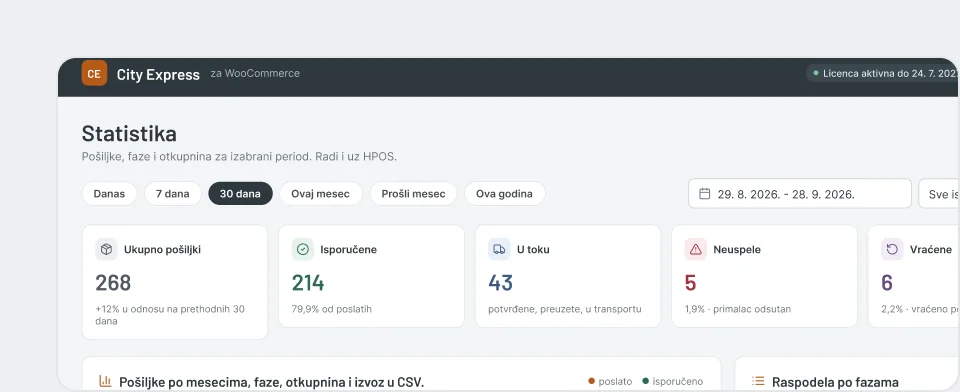
Task: Select the Ovaj mesec period filter
Action: click(321, 194)
